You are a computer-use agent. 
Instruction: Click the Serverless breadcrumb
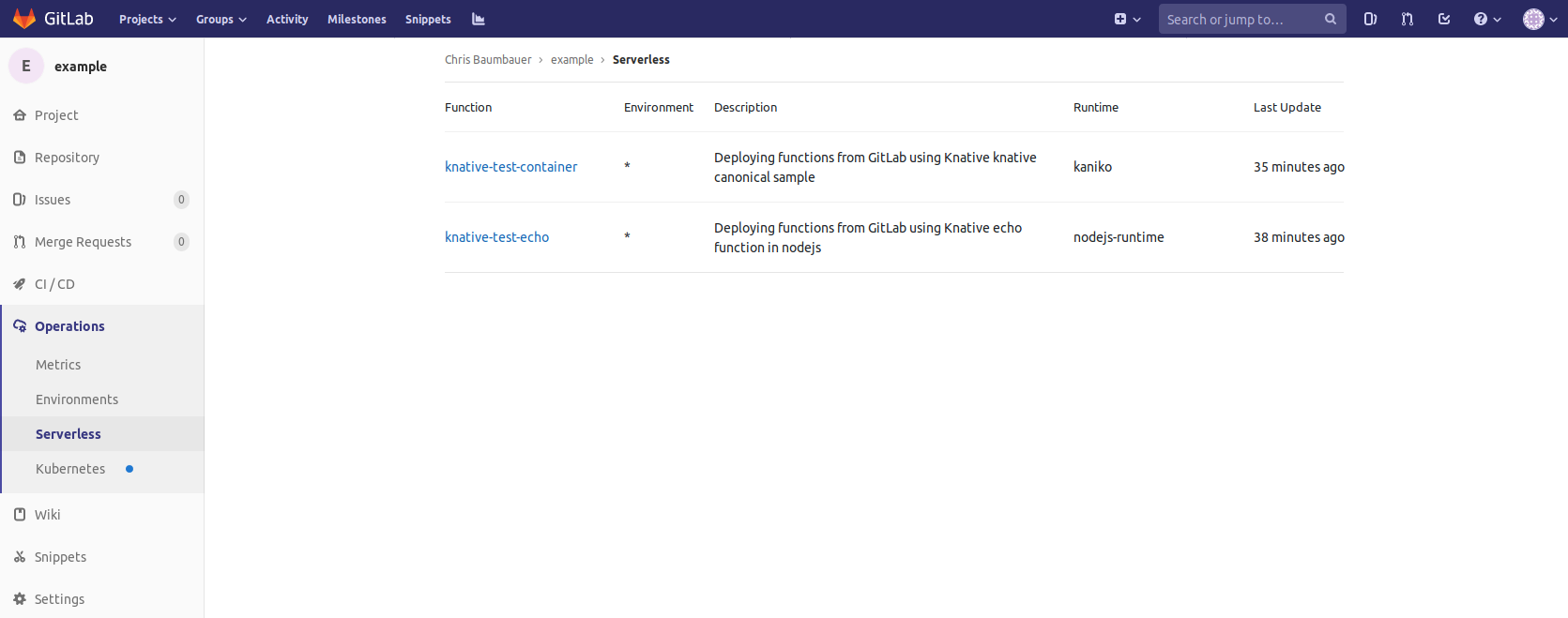click(641, 59)
